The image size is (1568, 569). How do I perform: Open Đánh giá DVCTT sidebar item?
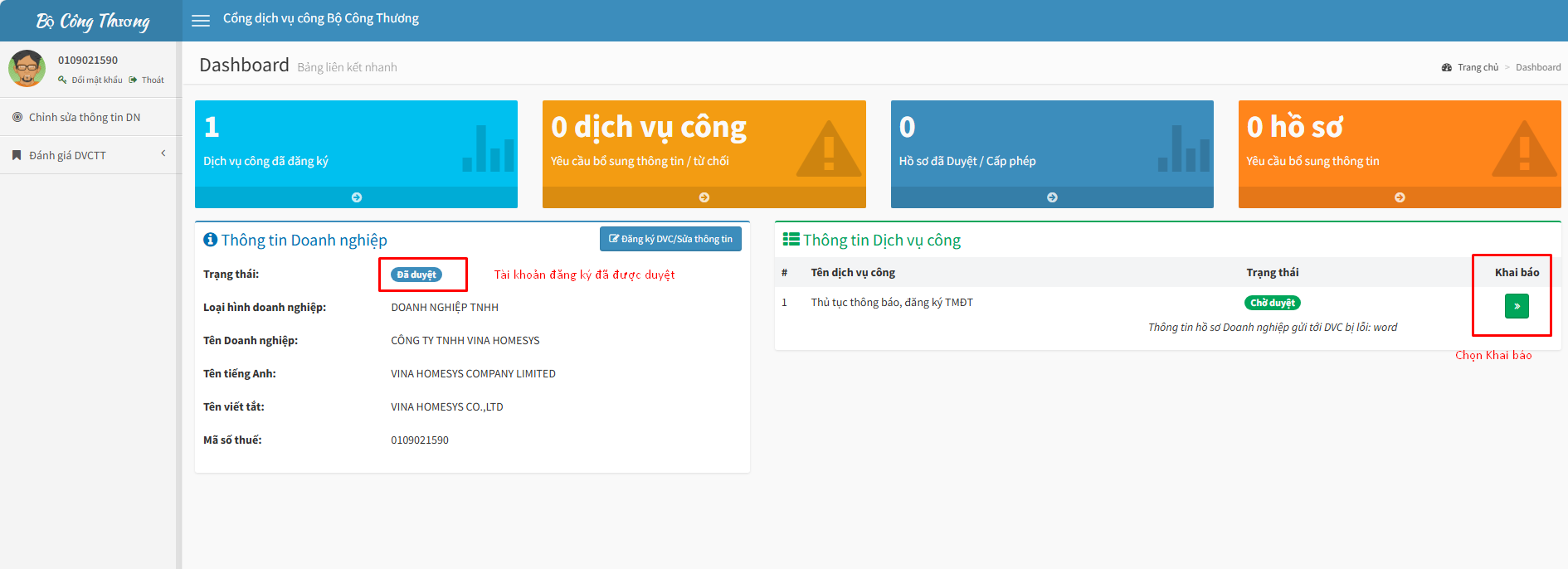tap(67, 155)
